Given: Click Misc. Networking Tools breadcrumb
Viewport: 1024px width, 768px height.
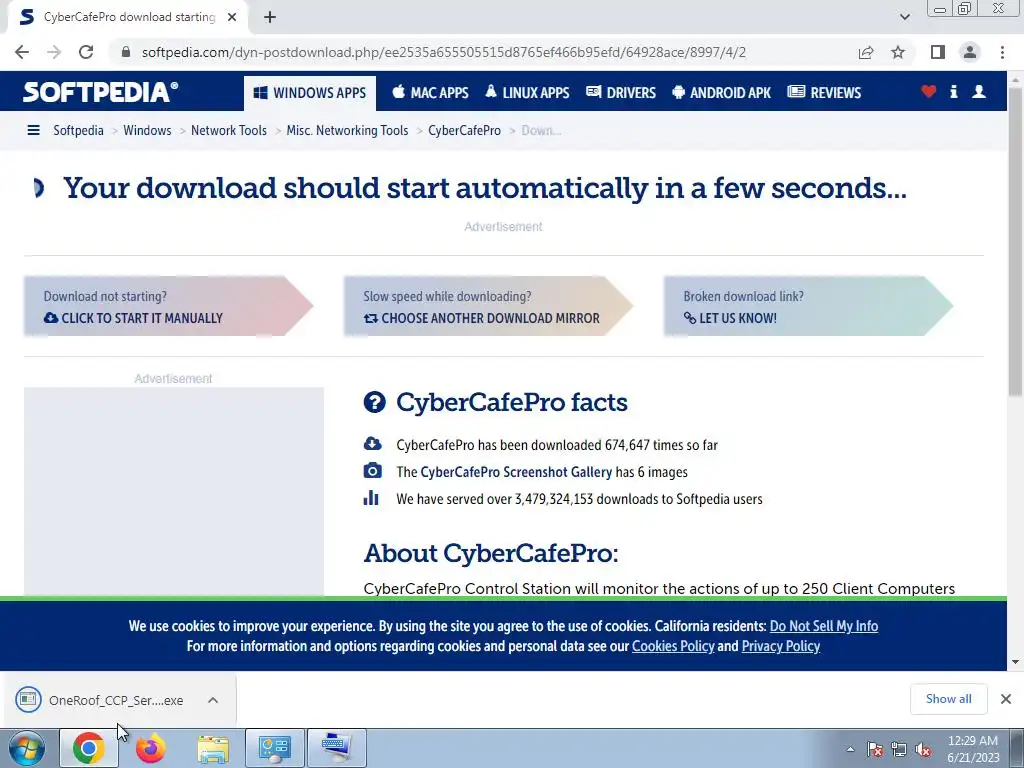Looking at the screenshot, I should click(x=347, y=131).
